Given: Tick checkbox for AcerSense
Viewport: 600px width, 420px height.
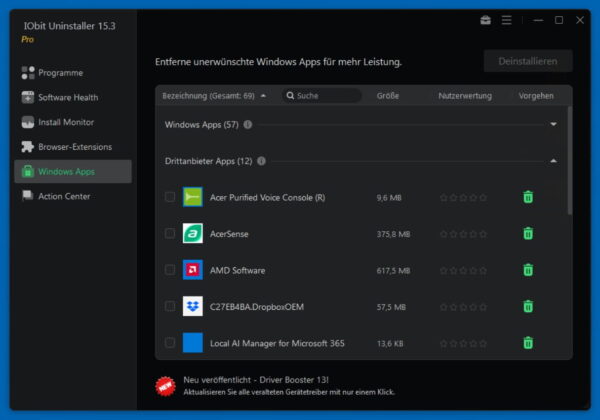Looking at the screenshot, I should pos(170,233).
